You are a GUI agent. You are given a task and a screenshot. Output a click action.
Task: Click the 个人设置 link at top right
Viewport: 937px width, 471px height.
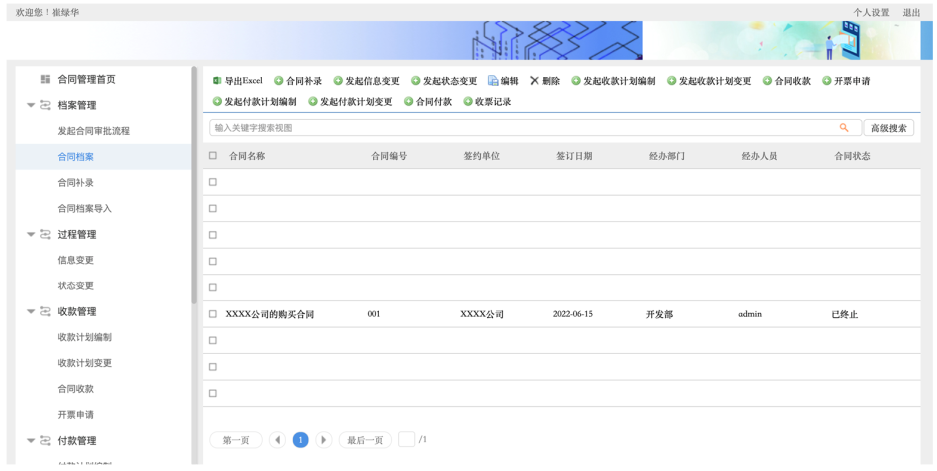[870, 12]
